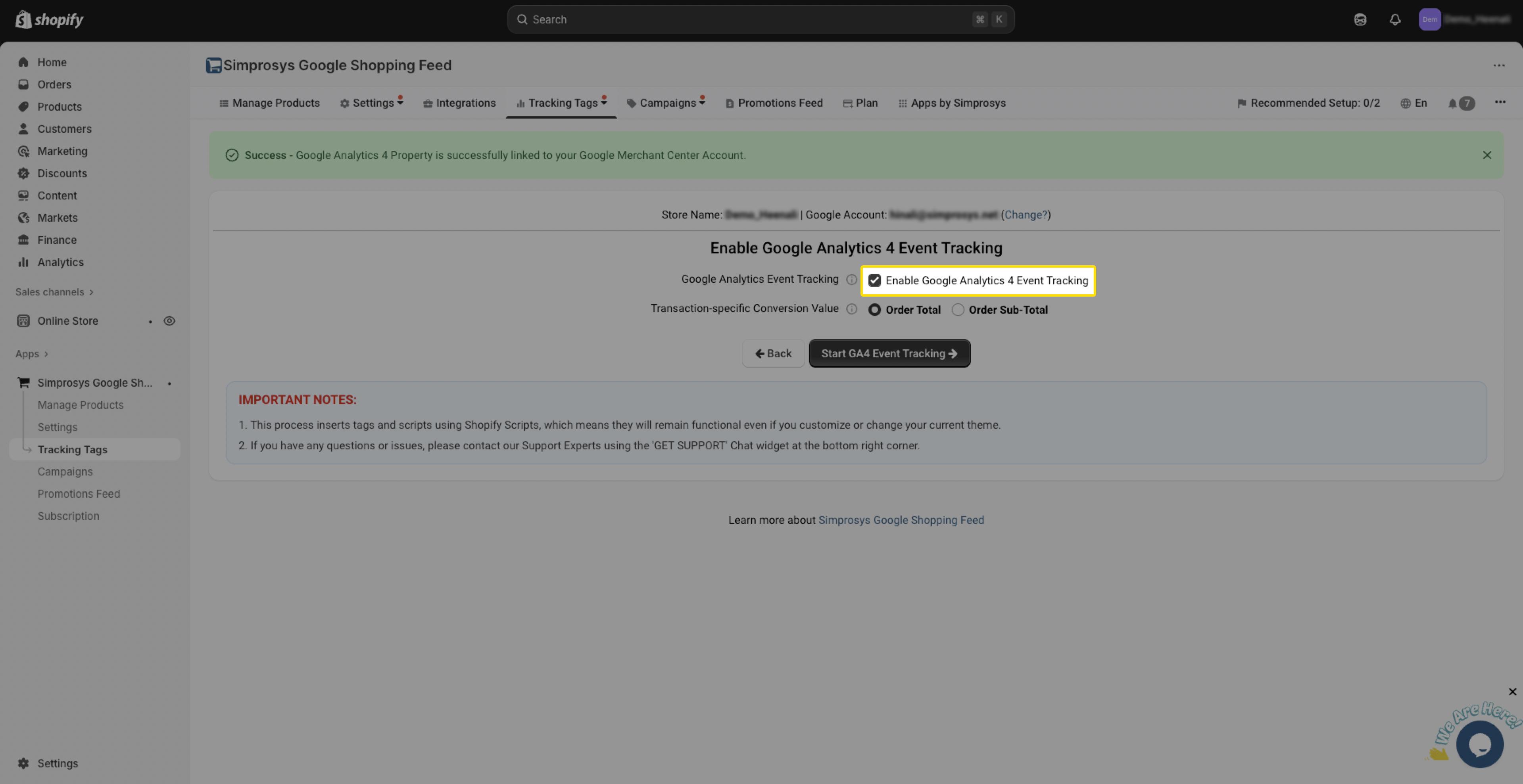
Task: Click the info icon beside Google Analytics Event Tracking
Action: pyautogui.click(x=851, y=280)
